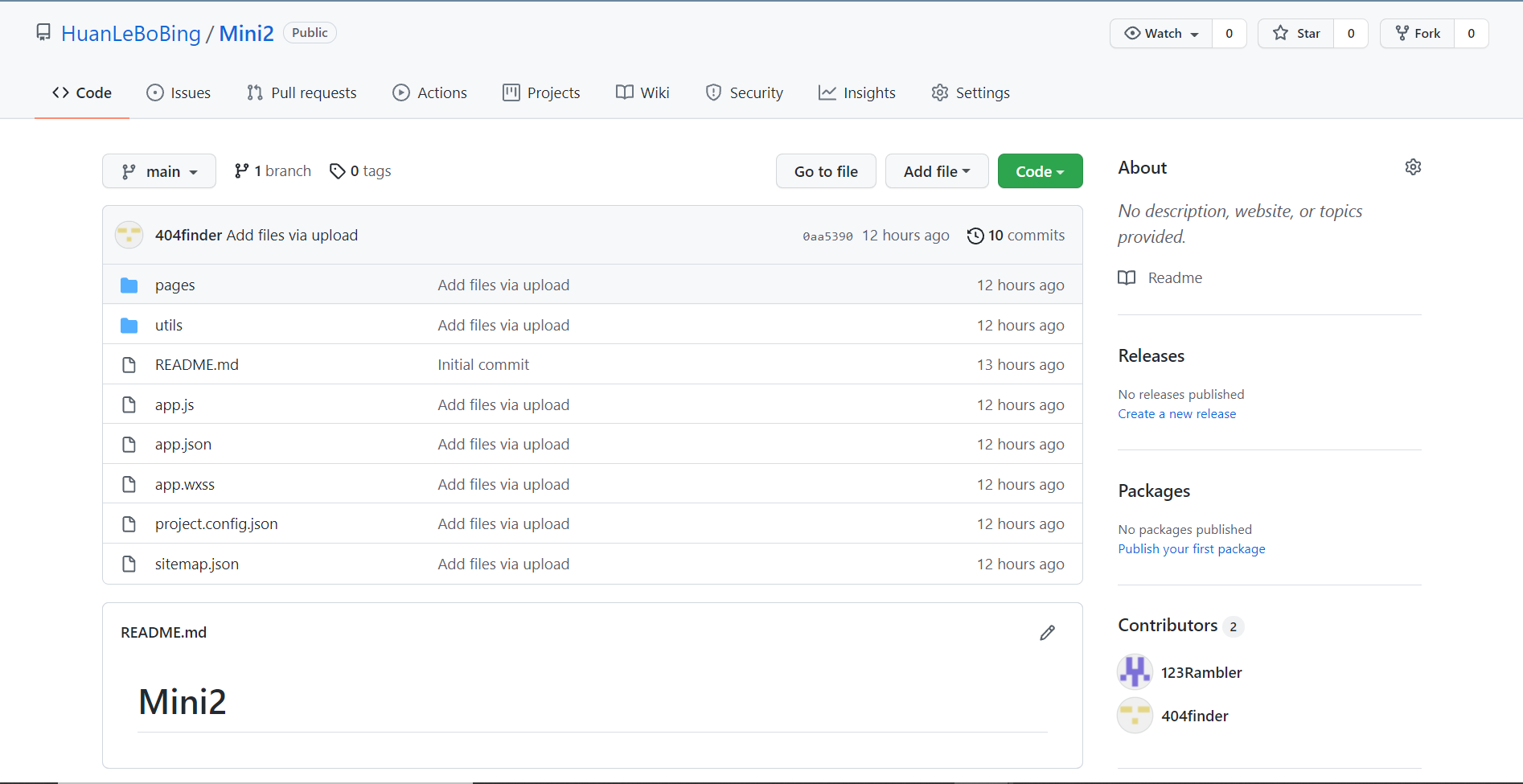Viewport: 1523px width, 784px height.
Task: Click the fork icon in Fork button
Action: 1402,33
